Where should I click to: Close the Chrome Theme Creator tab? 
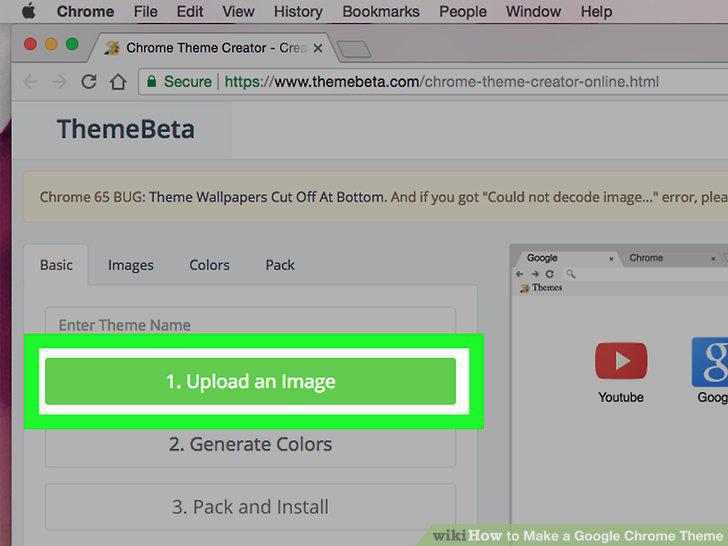318,48
